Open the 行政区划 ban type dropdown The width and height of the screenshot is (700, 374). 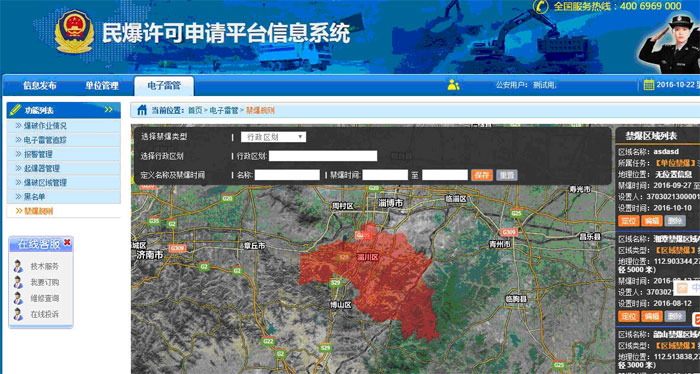click(274, 137)
